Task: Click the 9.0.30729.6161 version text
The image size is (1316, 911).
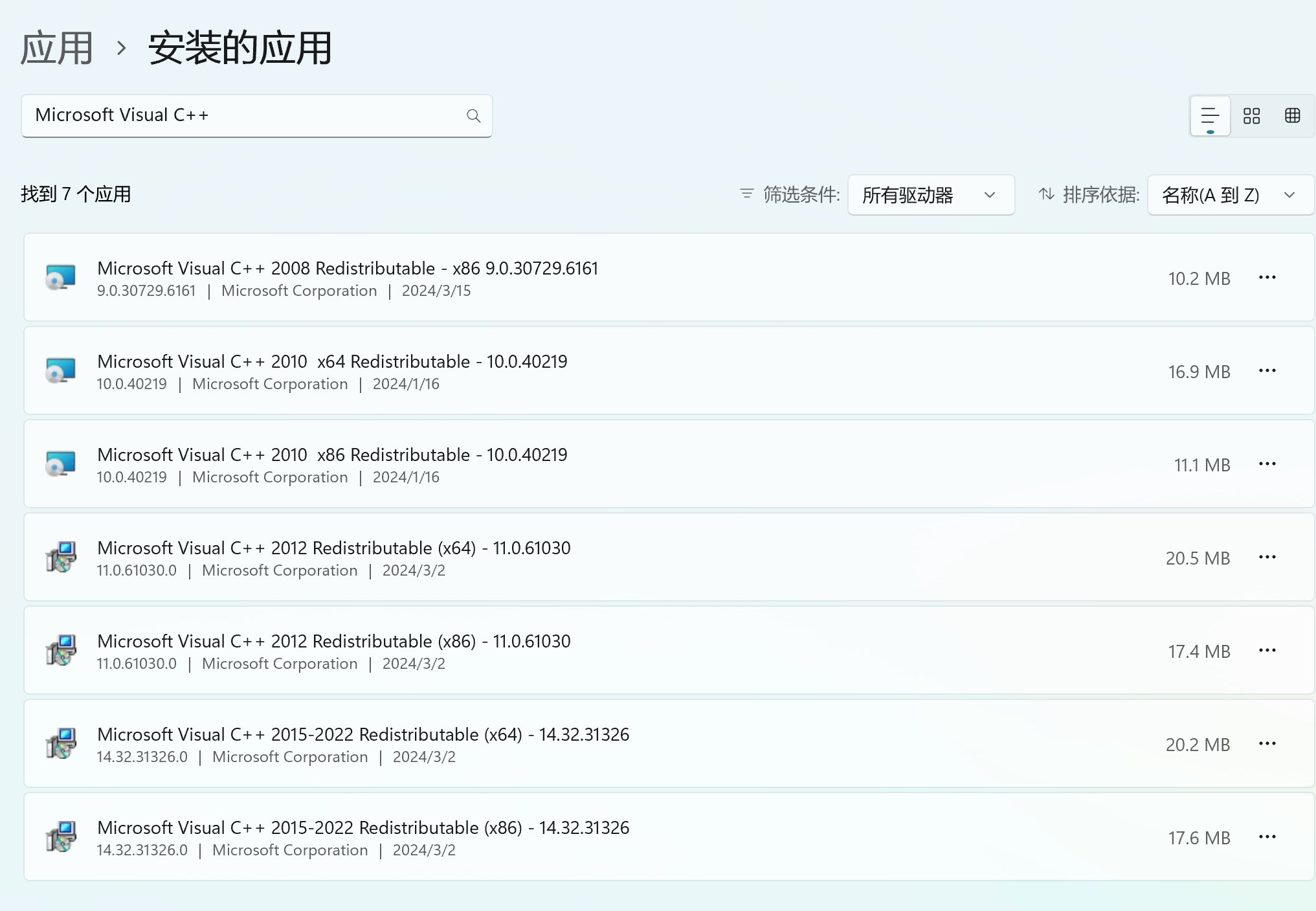Action: click(146, 291)
